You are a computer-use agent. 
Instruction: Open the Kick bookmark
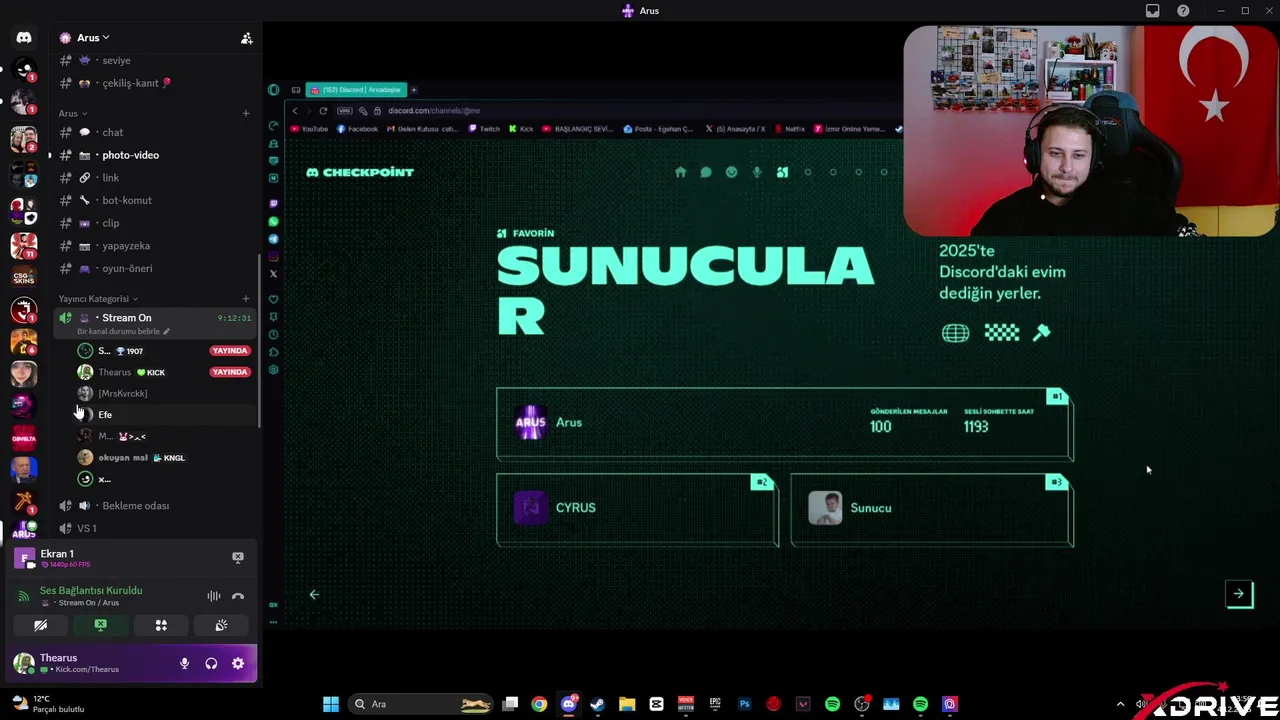tap(521, 129)
